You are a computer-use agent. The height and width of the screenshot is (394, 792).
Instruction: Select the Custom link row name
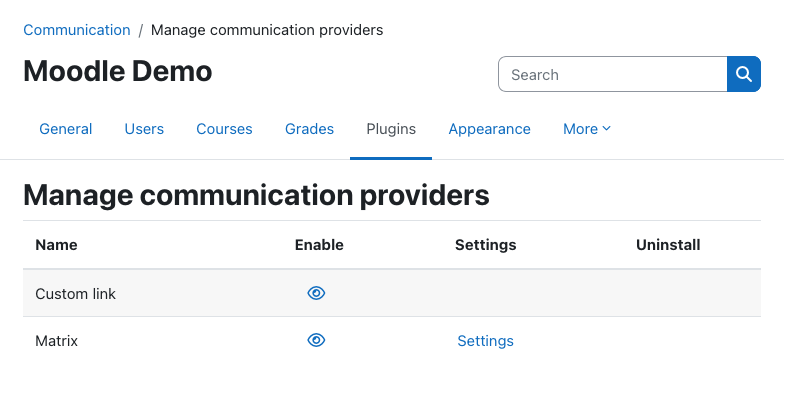tap(75, 293)
